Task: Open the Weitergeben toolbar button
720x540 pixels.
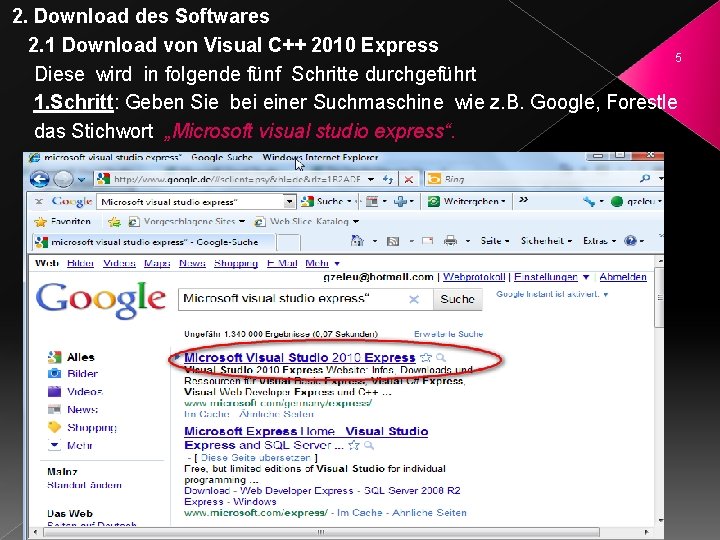Action: tap(466, 201)
